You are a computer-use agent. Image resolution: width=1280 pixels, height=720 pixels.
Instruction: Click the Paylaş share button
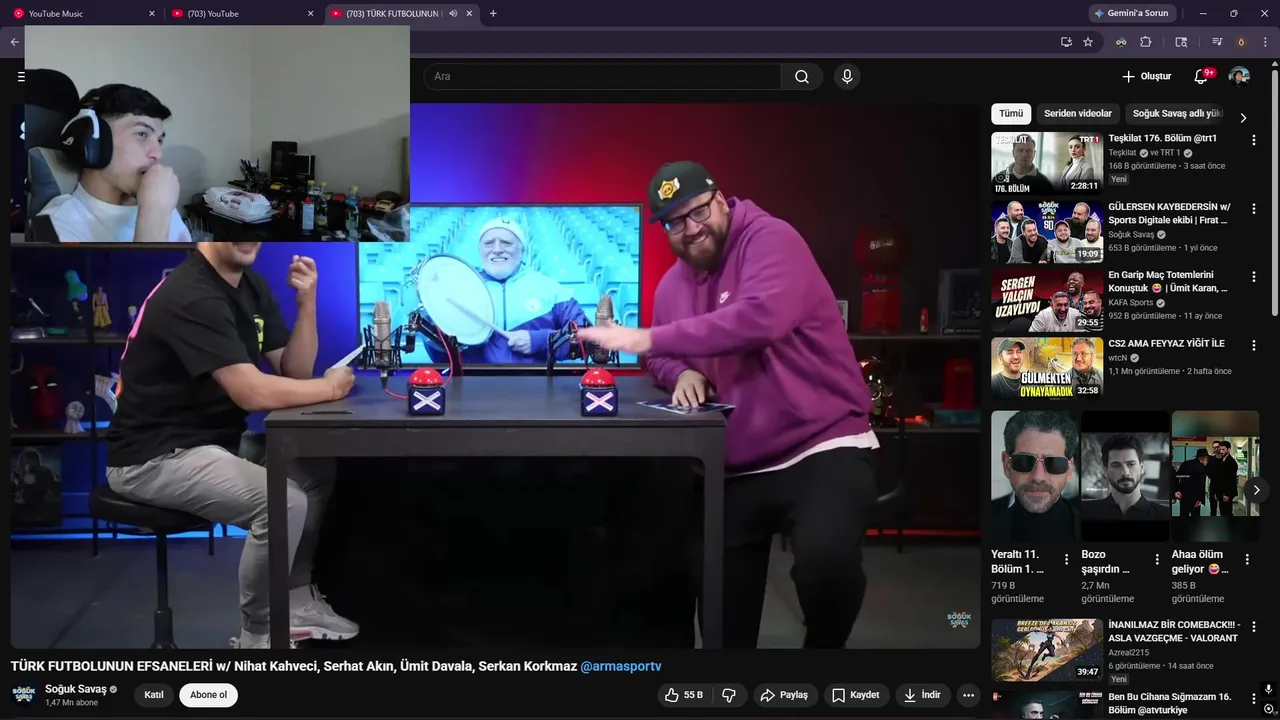click(784, 695)
